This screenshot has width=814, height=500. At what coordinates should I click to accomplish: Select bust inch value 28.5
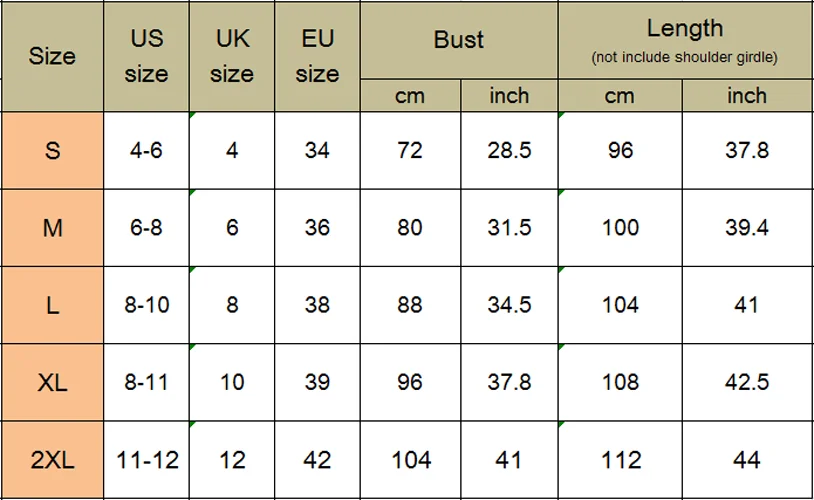[509, 151]
